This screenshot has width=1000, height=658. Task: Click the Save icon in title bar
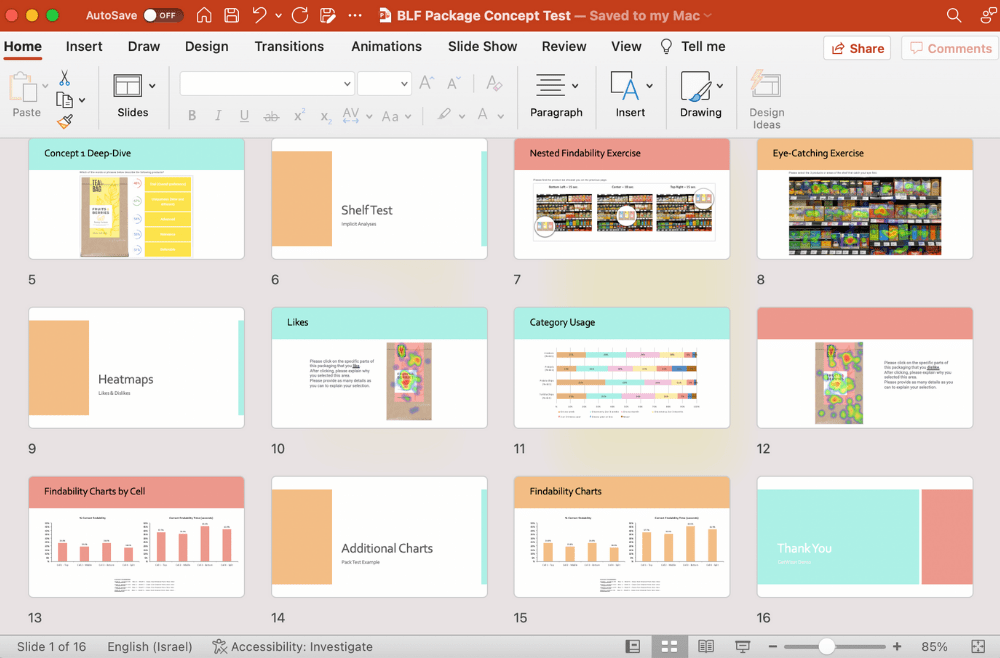pyautogui.click(x=232, y=15)
